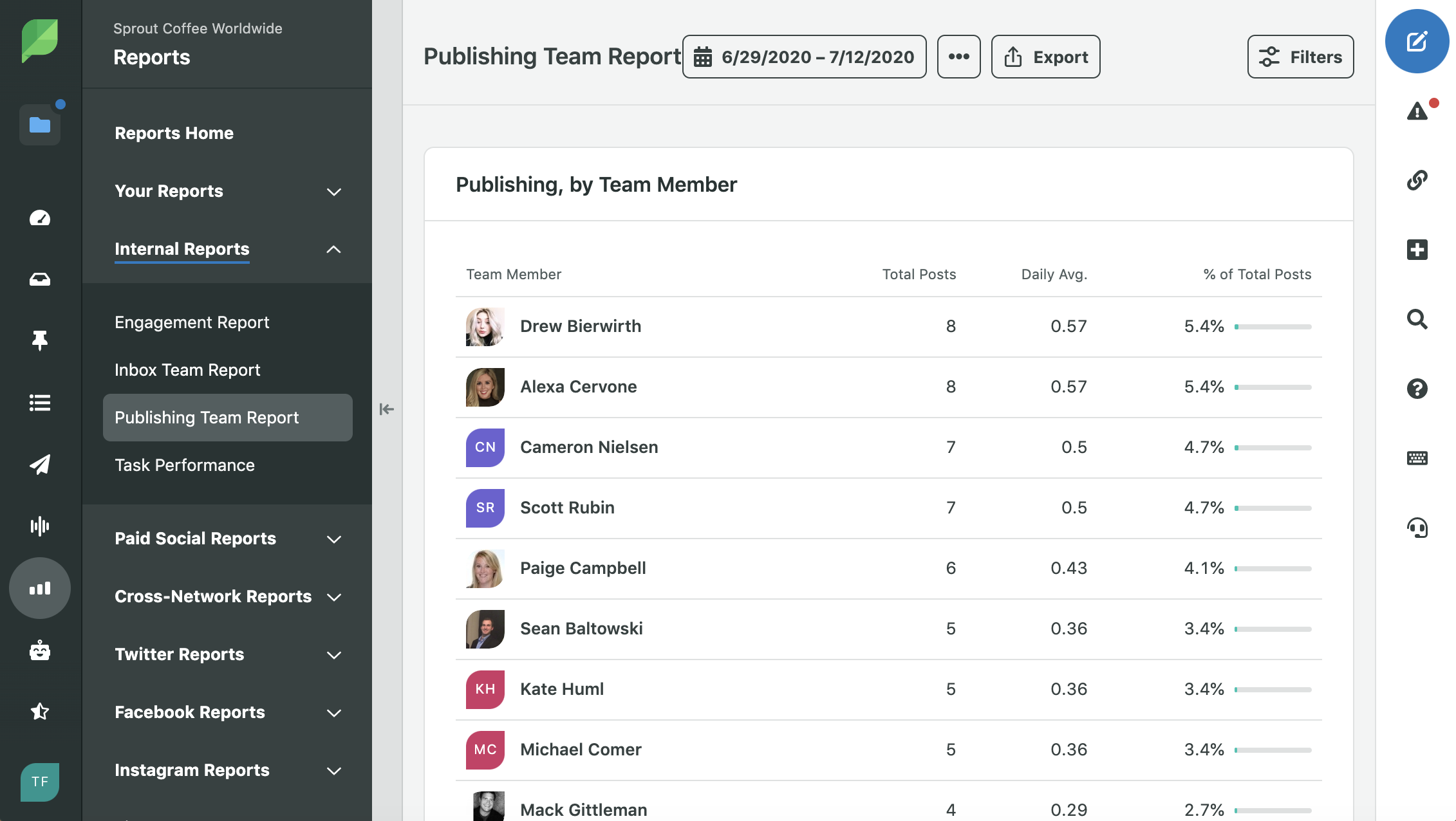Open the Bots robot icon
The height and width of the screenshot is (821, 1456).
tap(40, 650)
